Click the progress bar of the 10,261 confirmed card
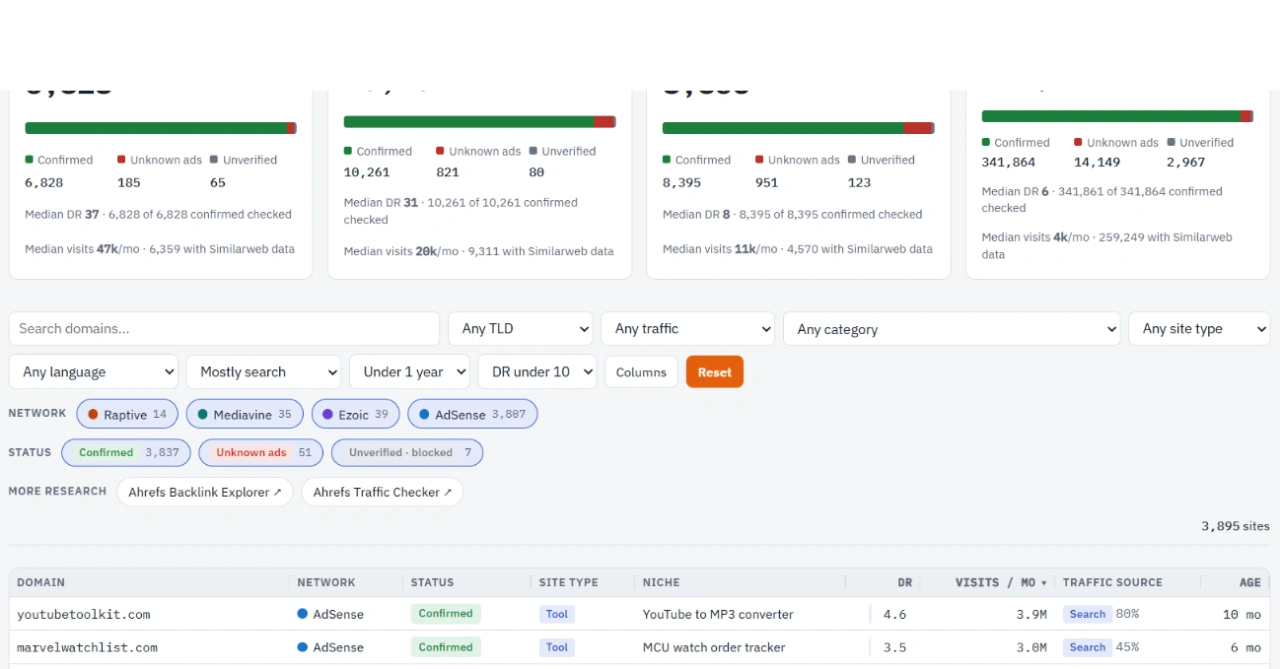 click(x=480, y=122)
